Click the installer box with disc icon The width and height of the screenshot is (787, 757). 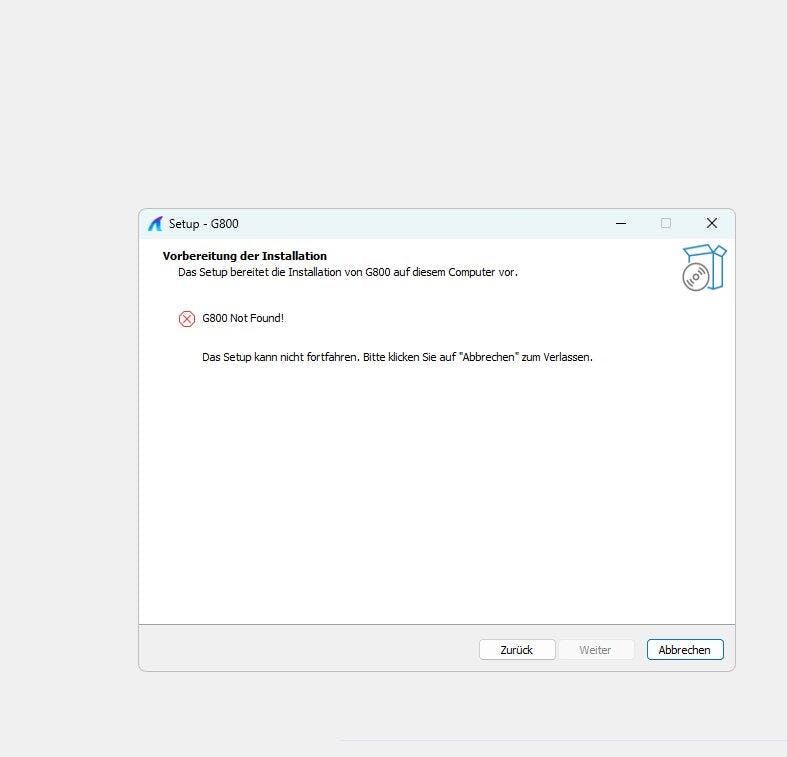(x=704, y=268)
